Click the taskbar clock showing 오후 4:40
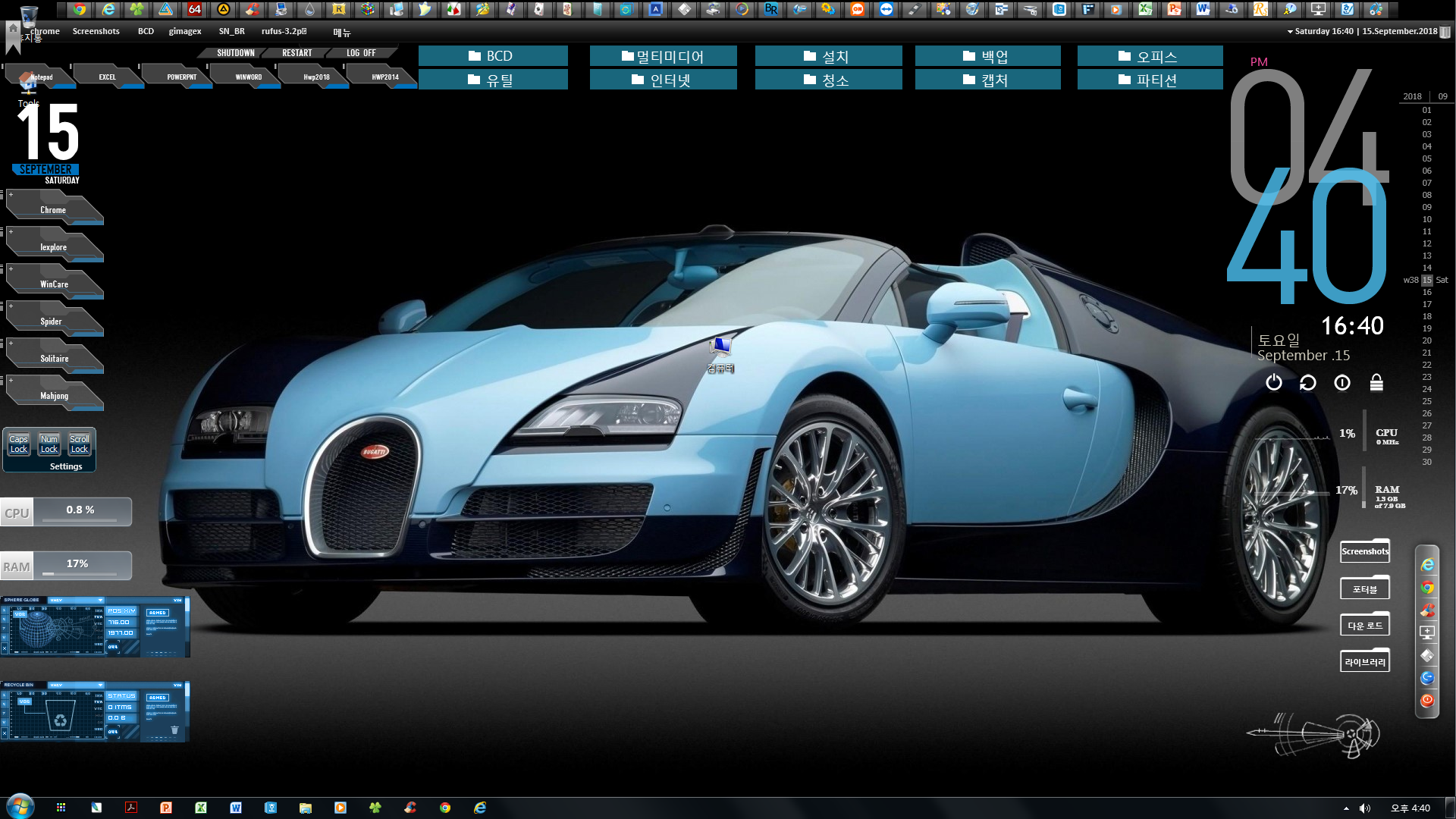This screenshot has width=1456, height=819. click(1410, 808)
